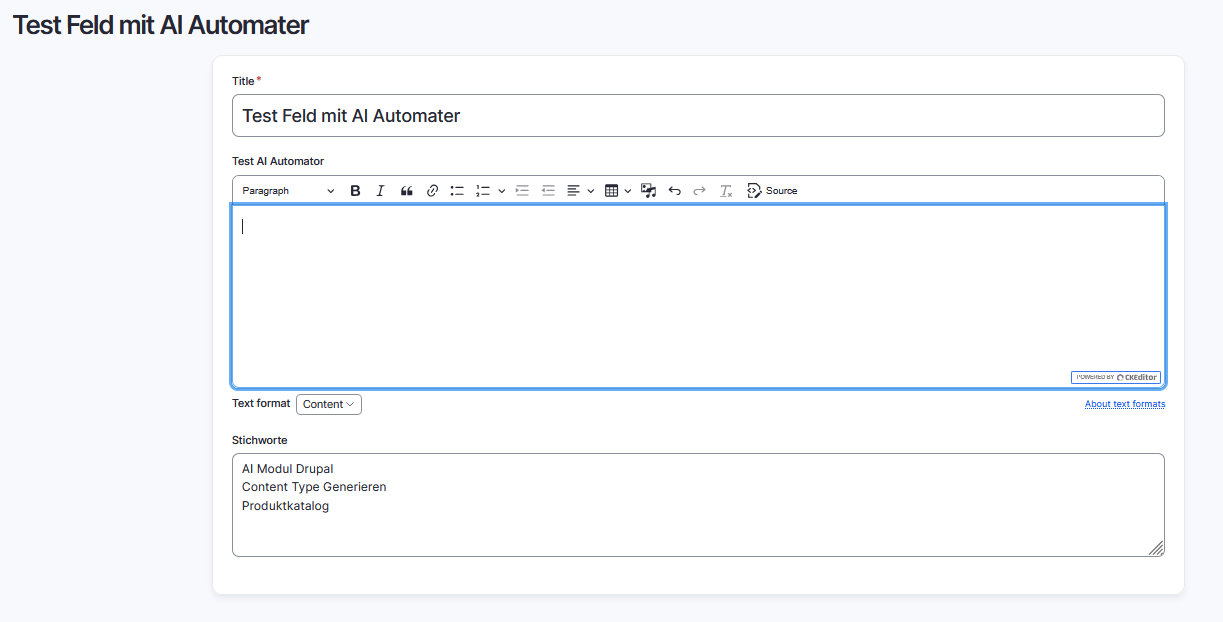Redo the last editor action
The image size is (1223, 622).
point(698,190)
